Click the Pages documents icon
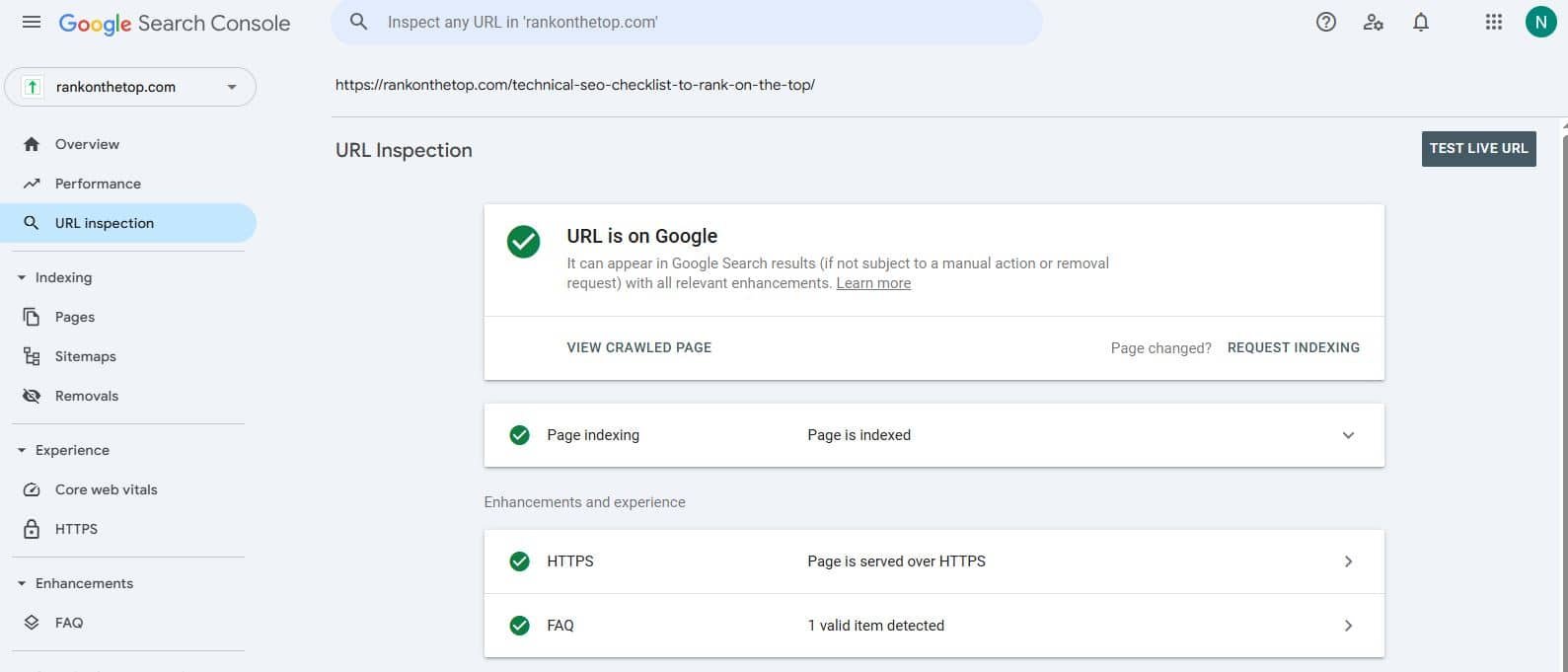Screen dimensions: 1568x672 [32, 317]
